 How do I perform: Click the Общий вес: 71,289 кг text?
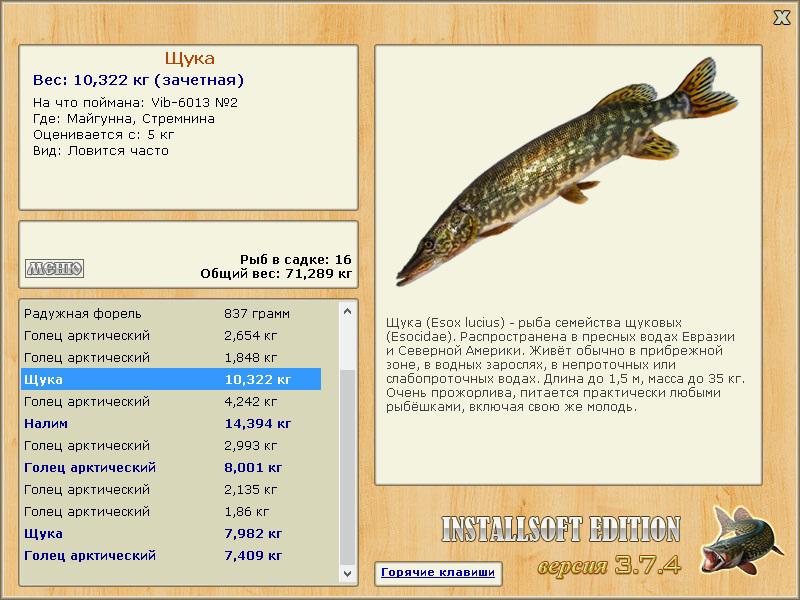276,273
